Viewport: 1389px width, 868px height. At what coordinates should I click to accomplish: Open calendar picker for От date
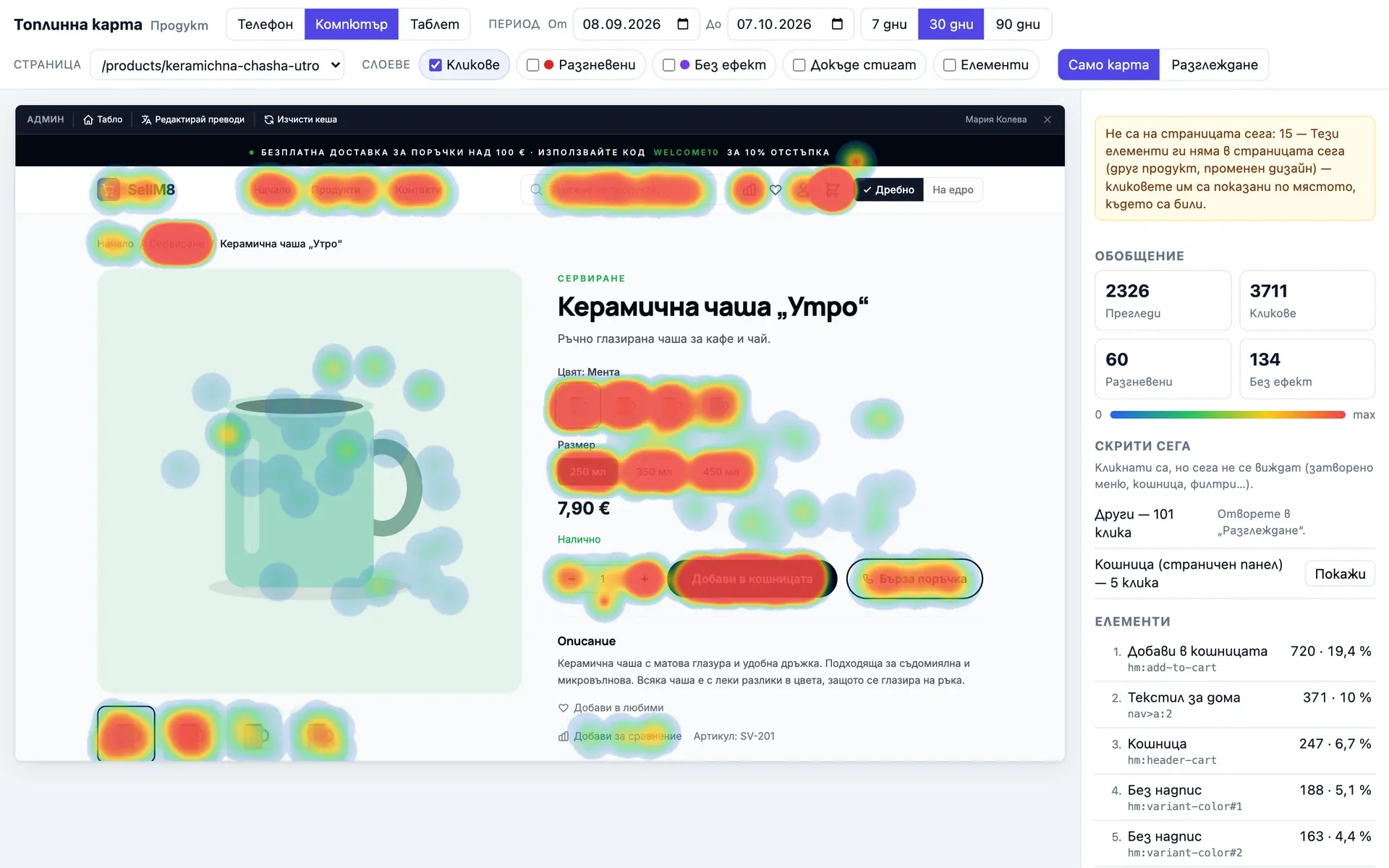tap(682, 24)
